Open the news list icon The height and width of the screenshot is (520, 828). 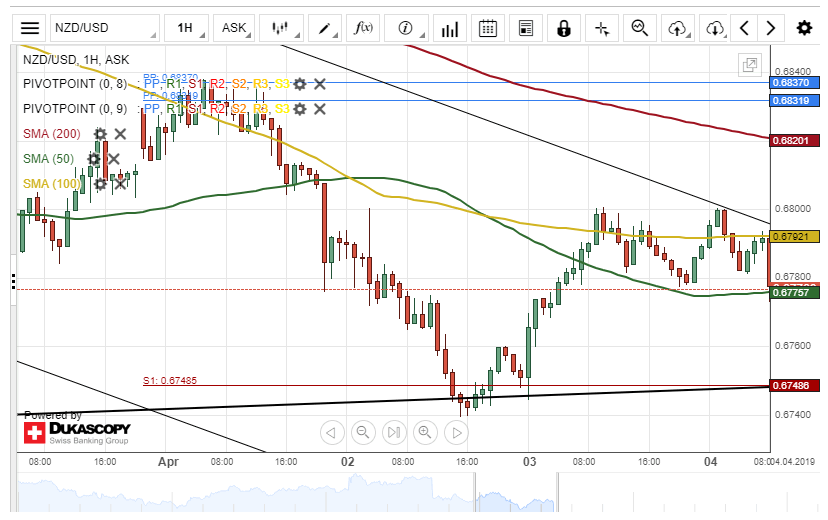tap(525, 28)
